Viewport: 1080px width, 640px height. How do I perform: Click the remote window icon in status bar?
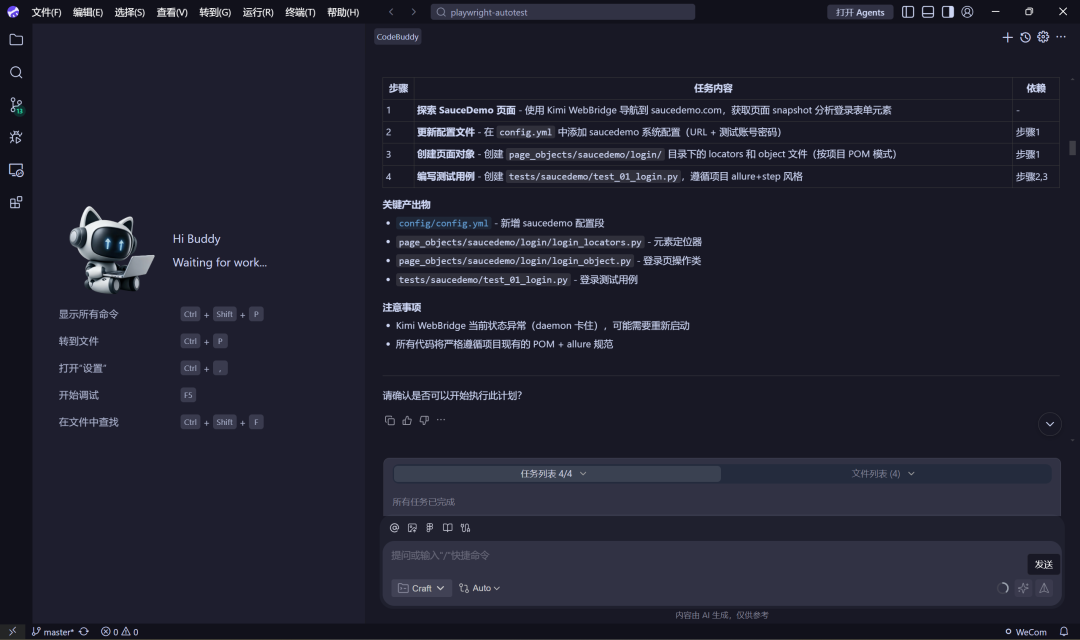click(12, 632)
